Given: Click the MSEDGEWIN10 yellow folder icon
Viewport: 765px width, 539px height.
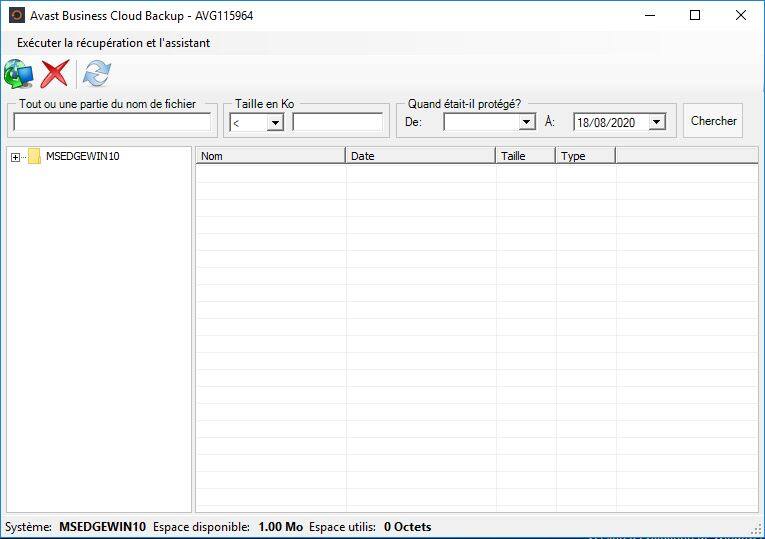Looking at the screenshot, I should coord(34,156).
